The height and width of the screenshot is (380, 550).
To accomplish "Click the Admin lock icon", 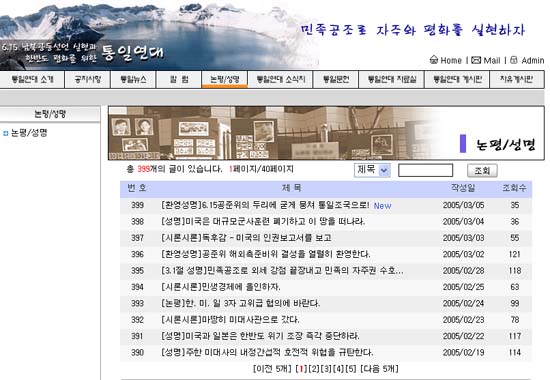I will [514, 60].
